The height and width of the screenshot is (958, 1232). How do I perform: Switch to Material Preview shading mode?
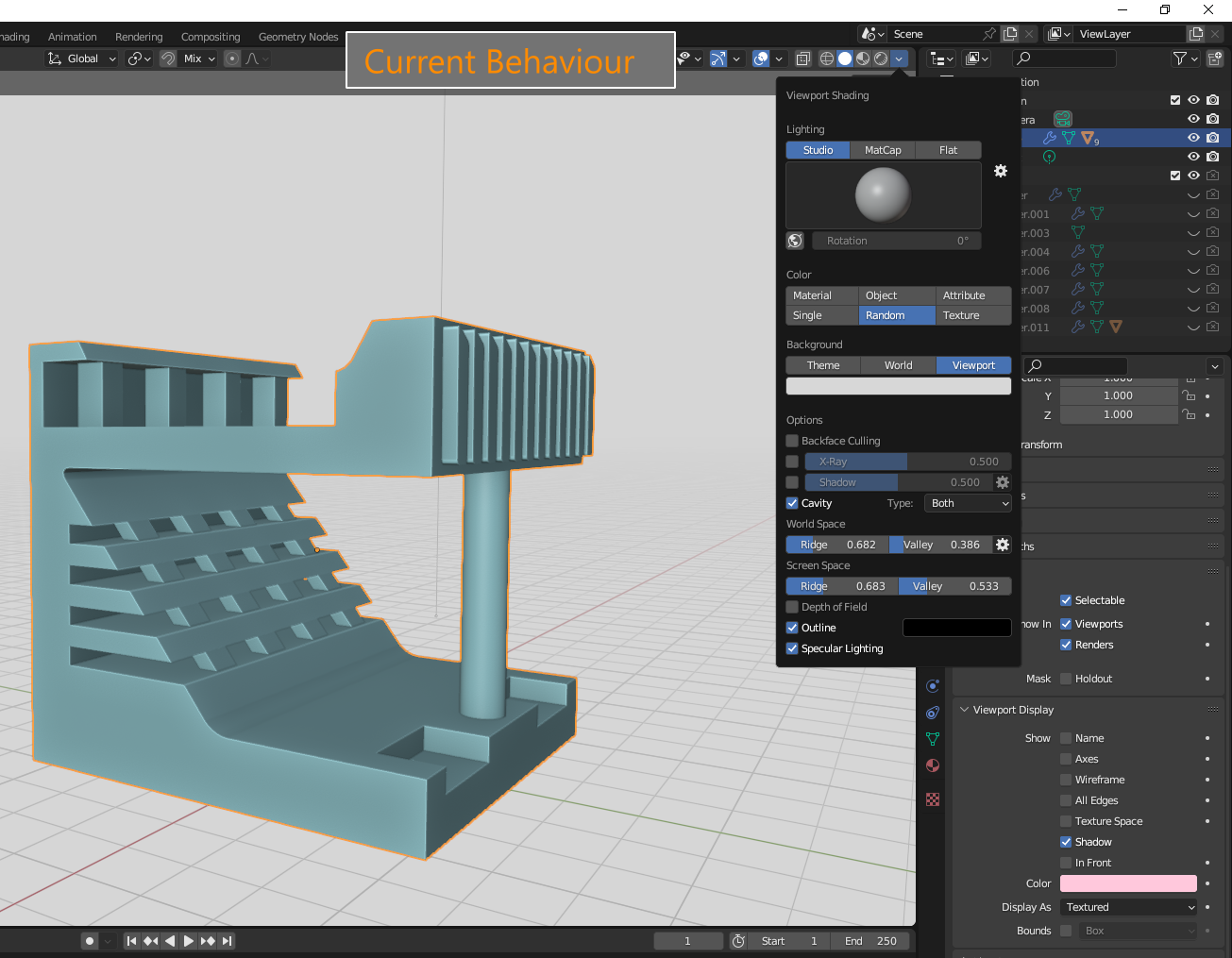pyautogui.click(x=863, y=59)
